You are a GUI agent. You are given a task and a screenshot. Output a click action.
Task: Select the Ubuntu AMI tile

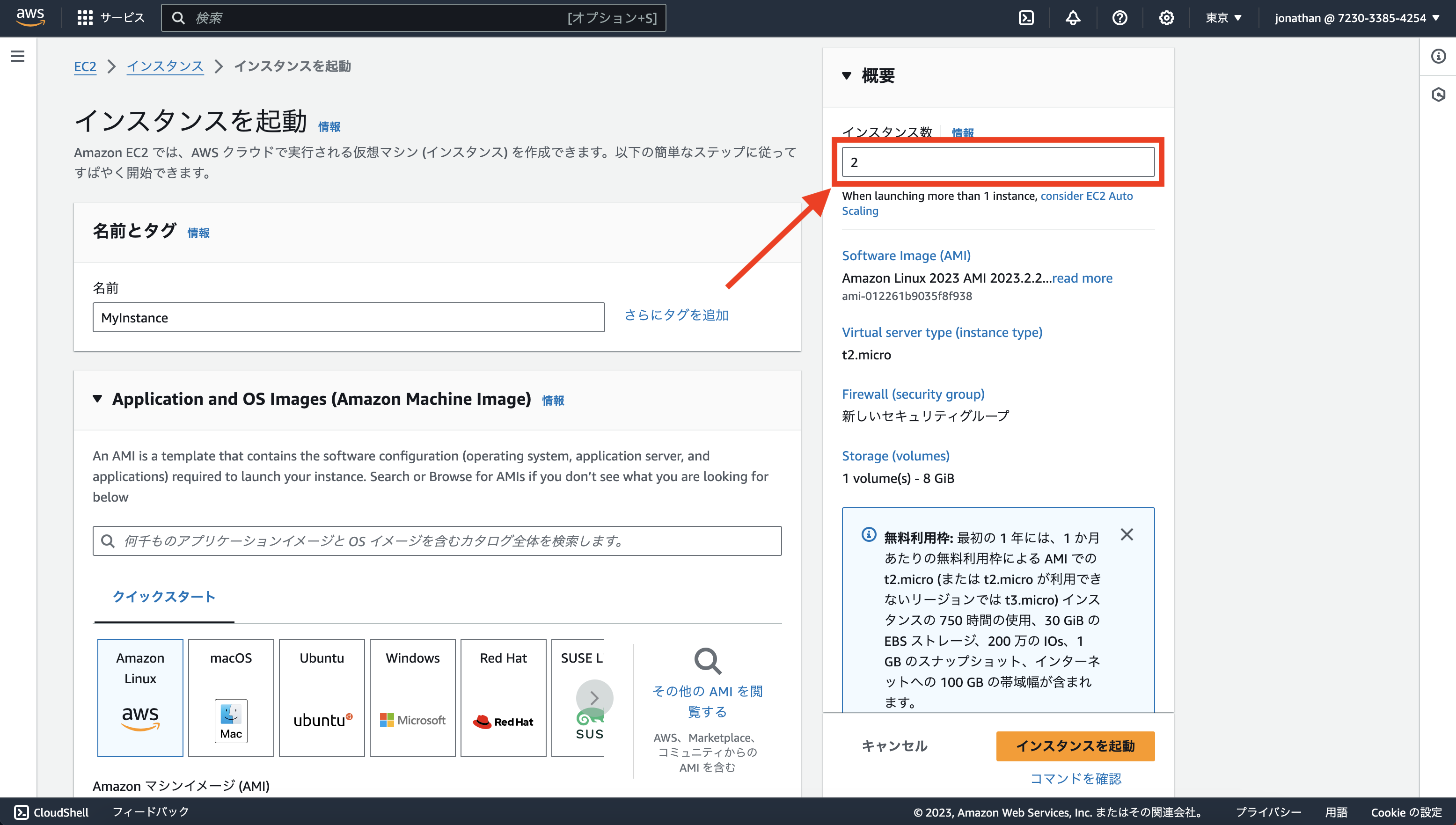click(x=321, y=698)
